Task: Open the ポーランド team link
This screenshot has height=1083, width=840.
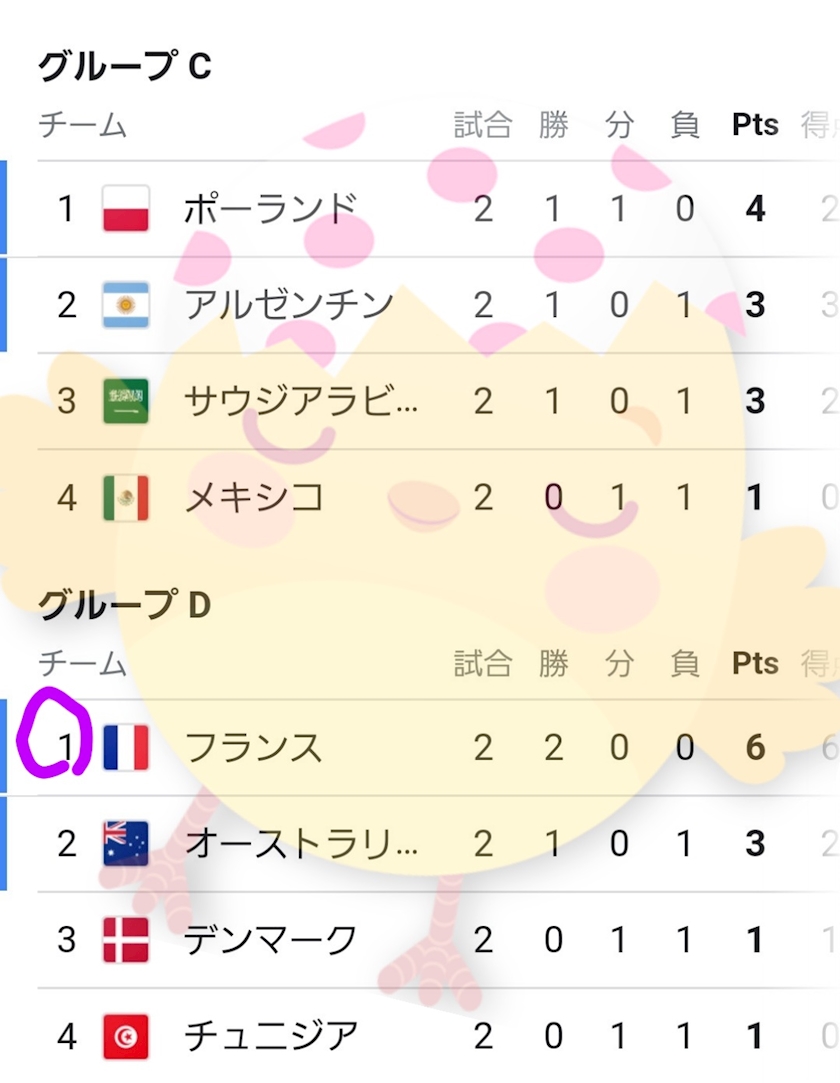Action: pyautogui.click(x=270, y=209)
